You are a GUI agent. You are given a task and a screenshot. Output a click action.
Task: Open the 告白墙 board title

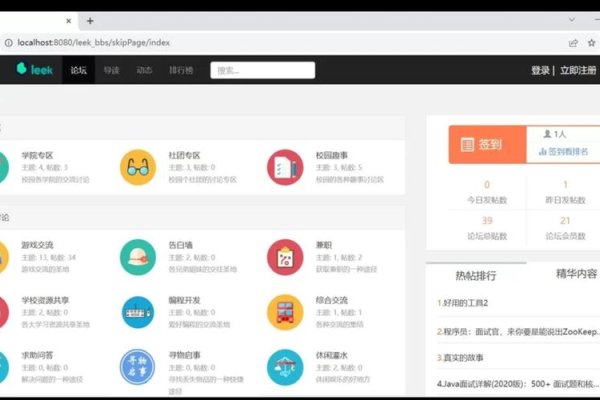click(180, 245)
